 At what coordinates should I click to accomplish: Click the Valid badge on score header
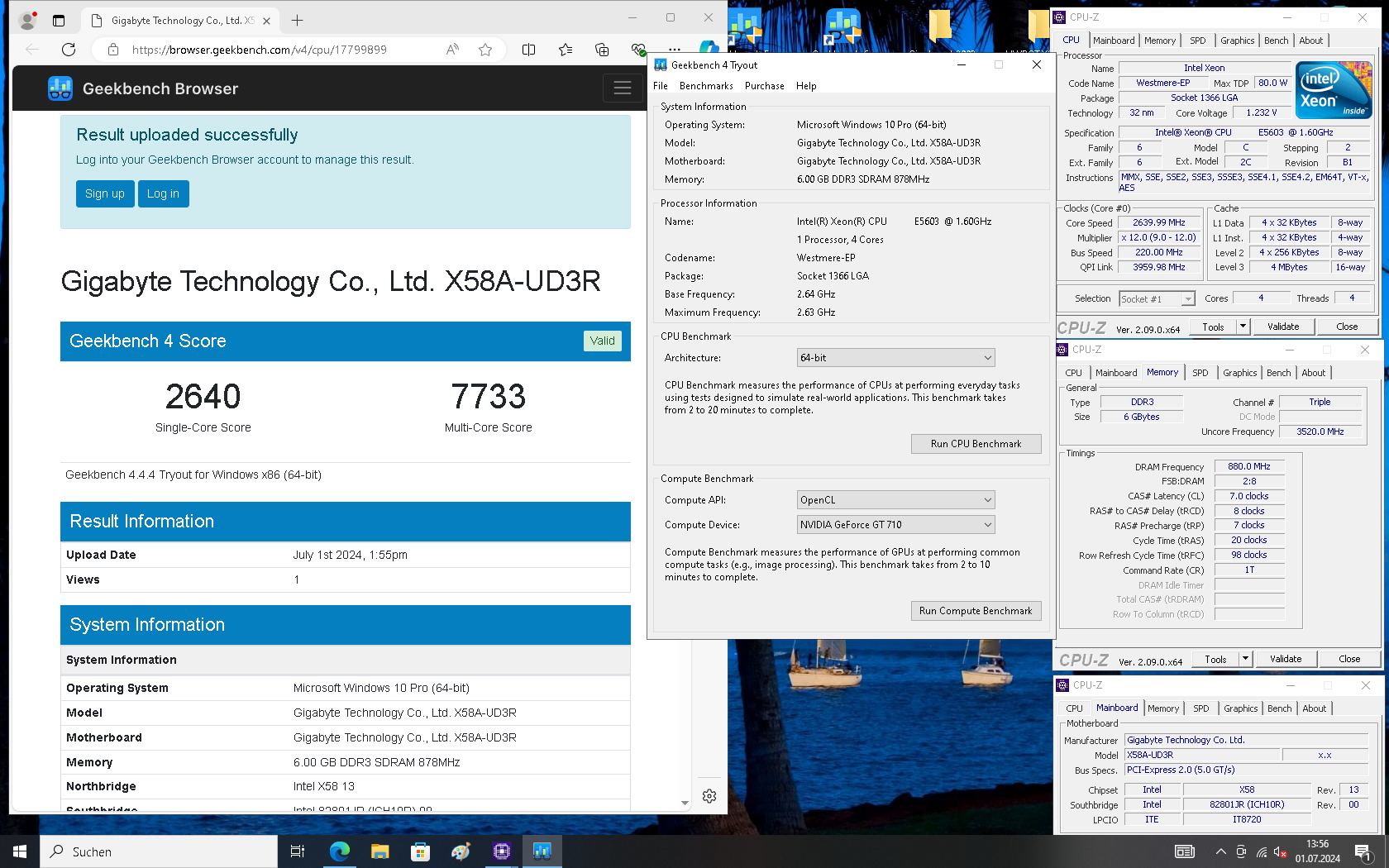coord(603,341)
